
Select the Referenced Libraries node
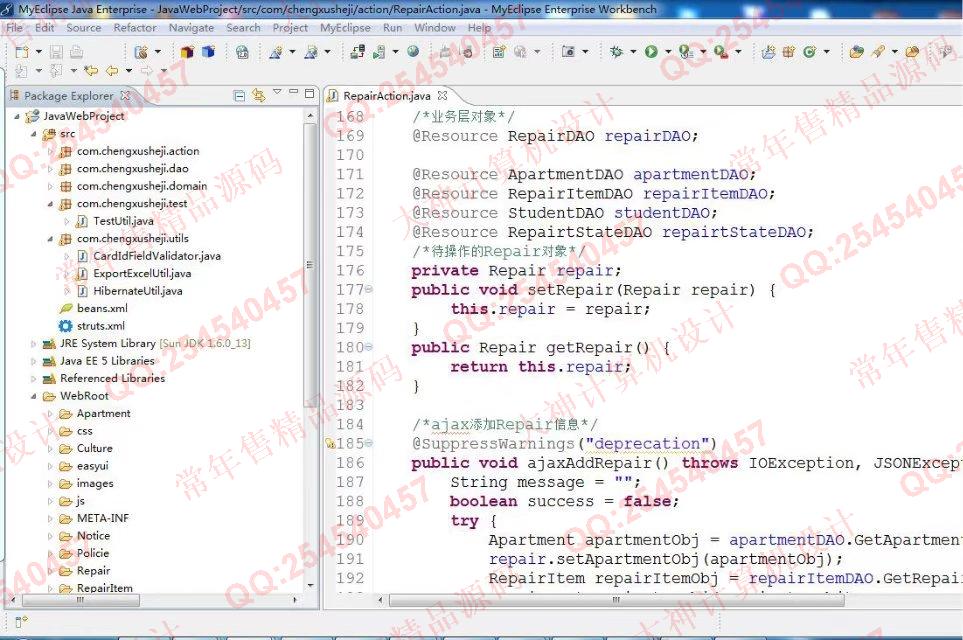click(x=112, y=378)
